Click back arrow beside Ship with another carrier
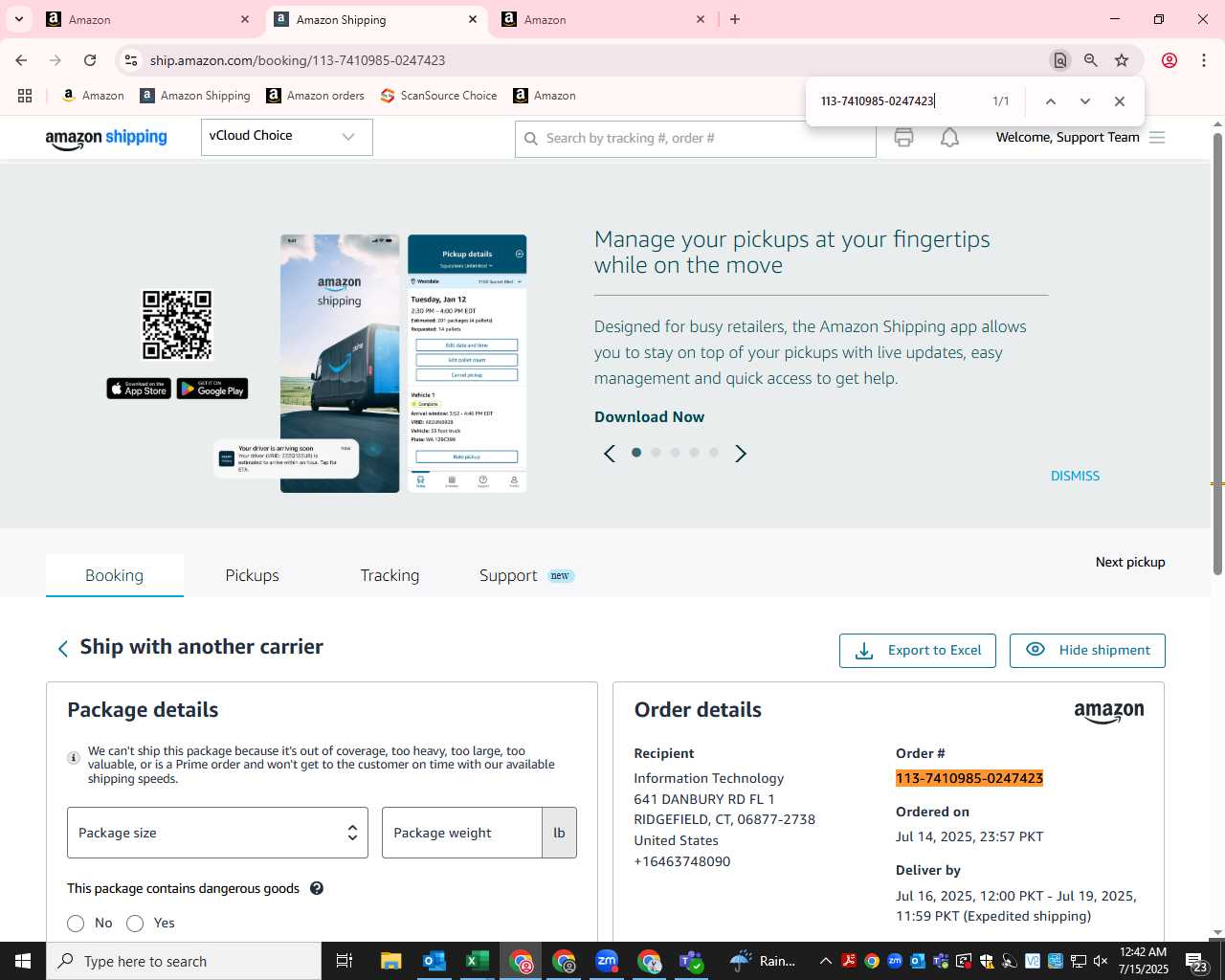 click(63, 649)
